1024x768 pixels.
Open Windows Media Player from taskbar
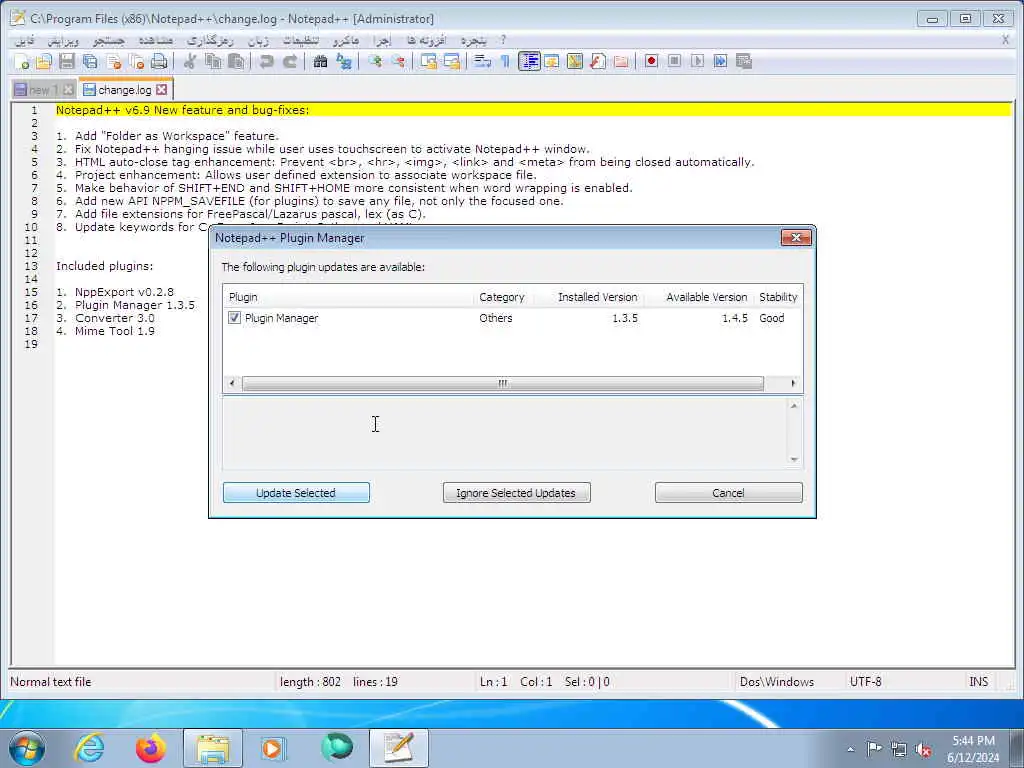click(x=274, y=748)
